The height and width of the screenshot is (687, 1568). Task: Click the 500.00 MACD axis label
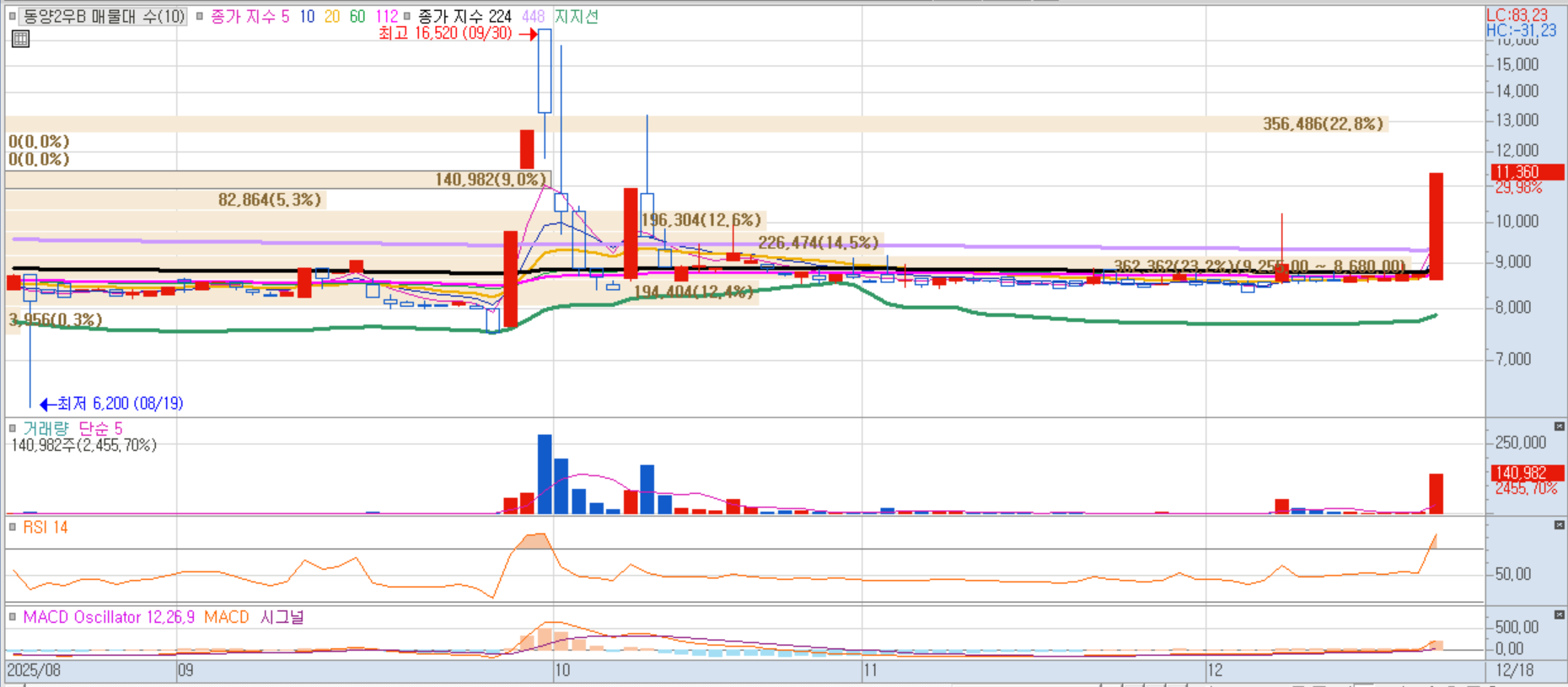coord(1517,627)
